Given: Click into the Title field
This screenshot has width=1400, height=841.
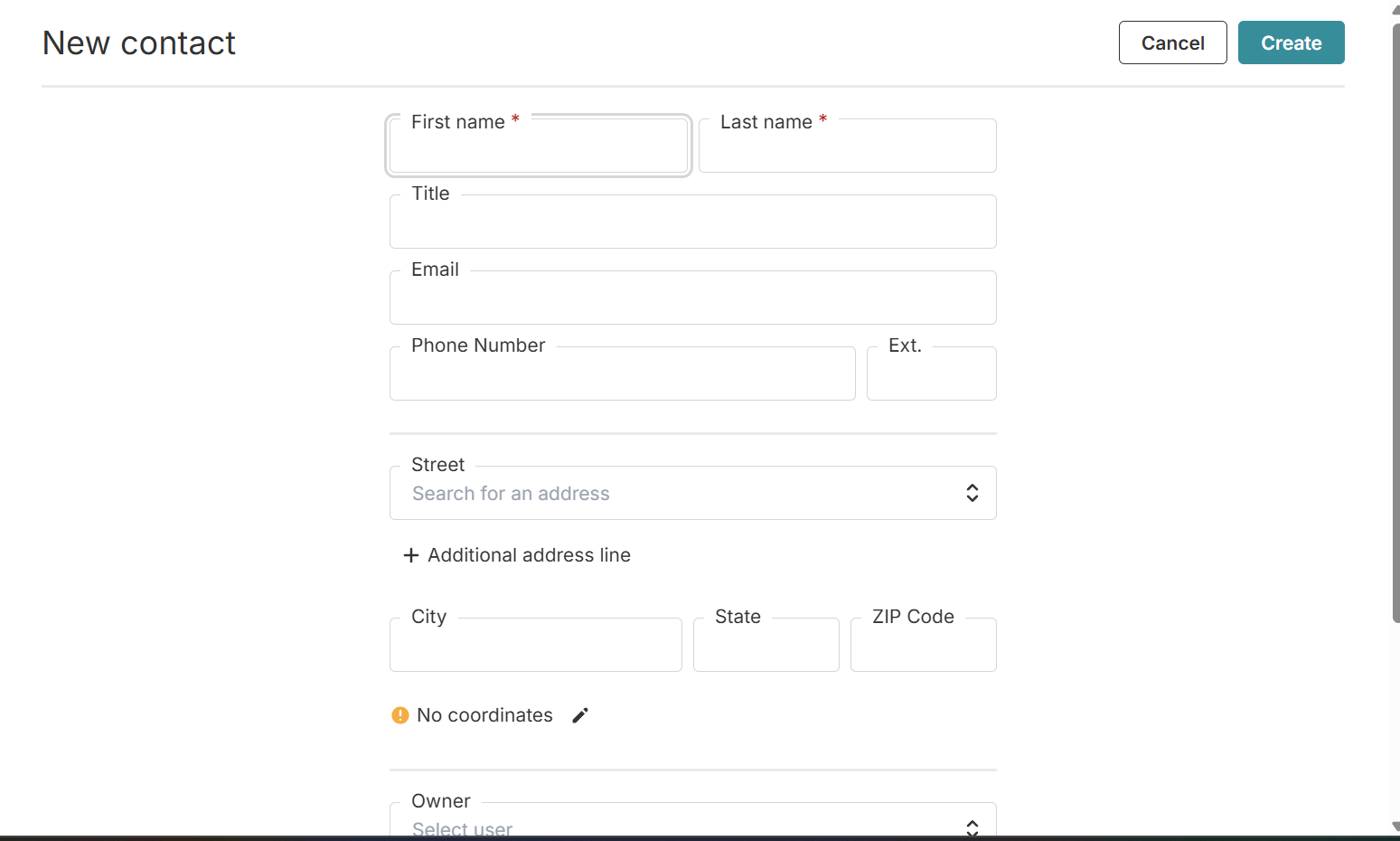Looking at the screenshot, I should pyautogui.click(x=693, y=222).
